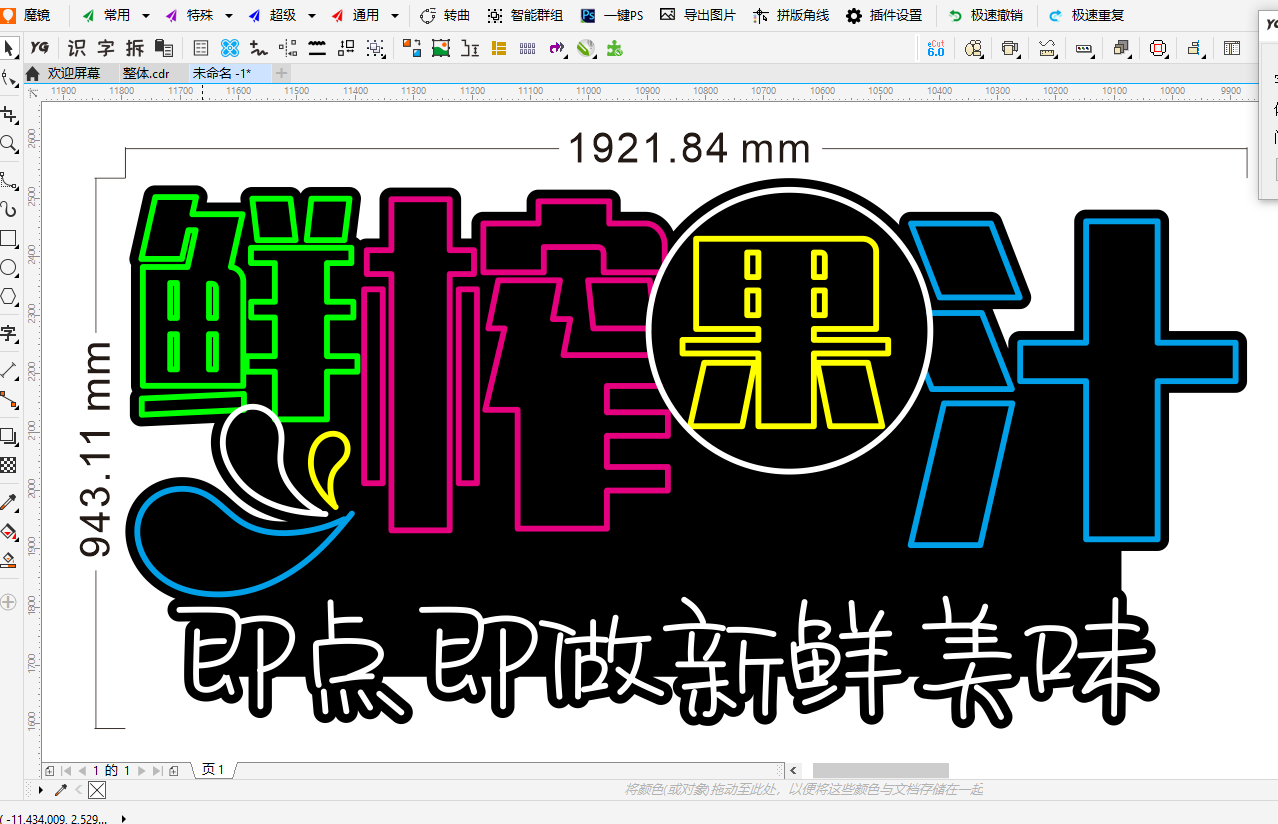Select the Connector tool

[9, 399]
